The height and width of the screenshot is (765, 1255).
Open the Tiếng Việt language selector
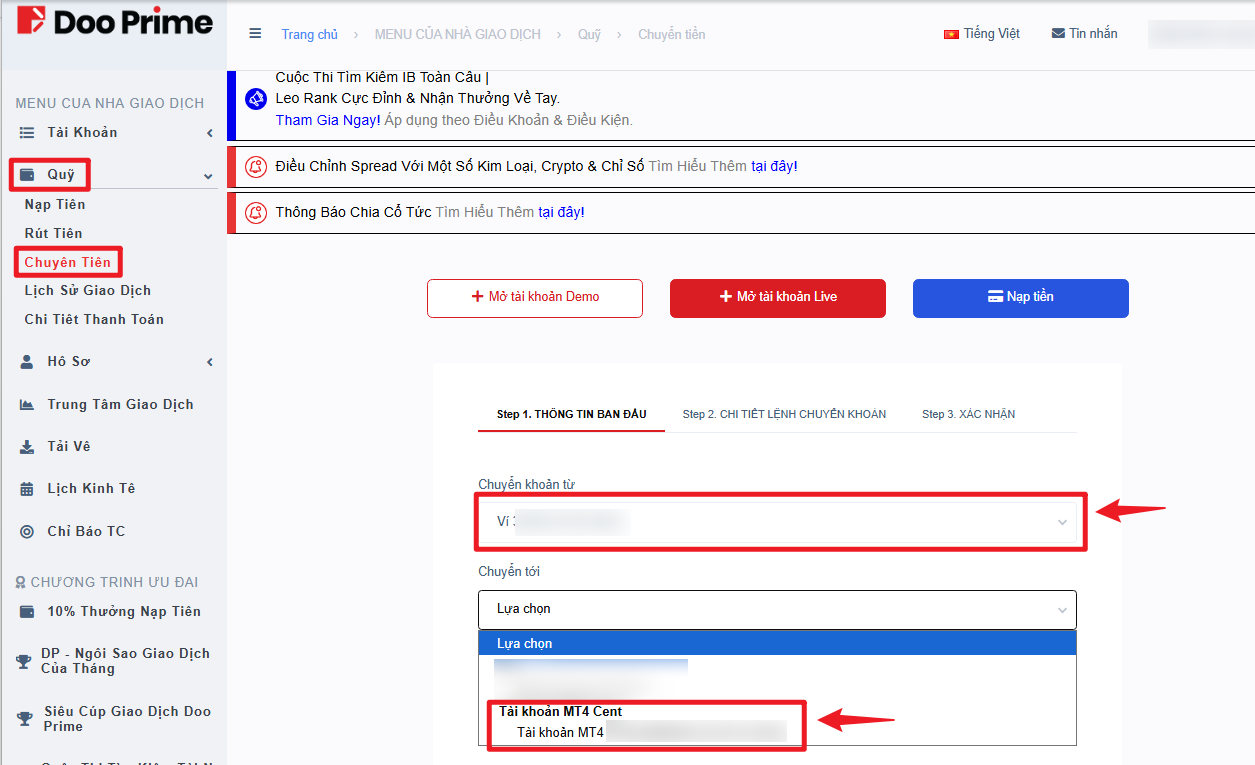(x=981, y=34)
